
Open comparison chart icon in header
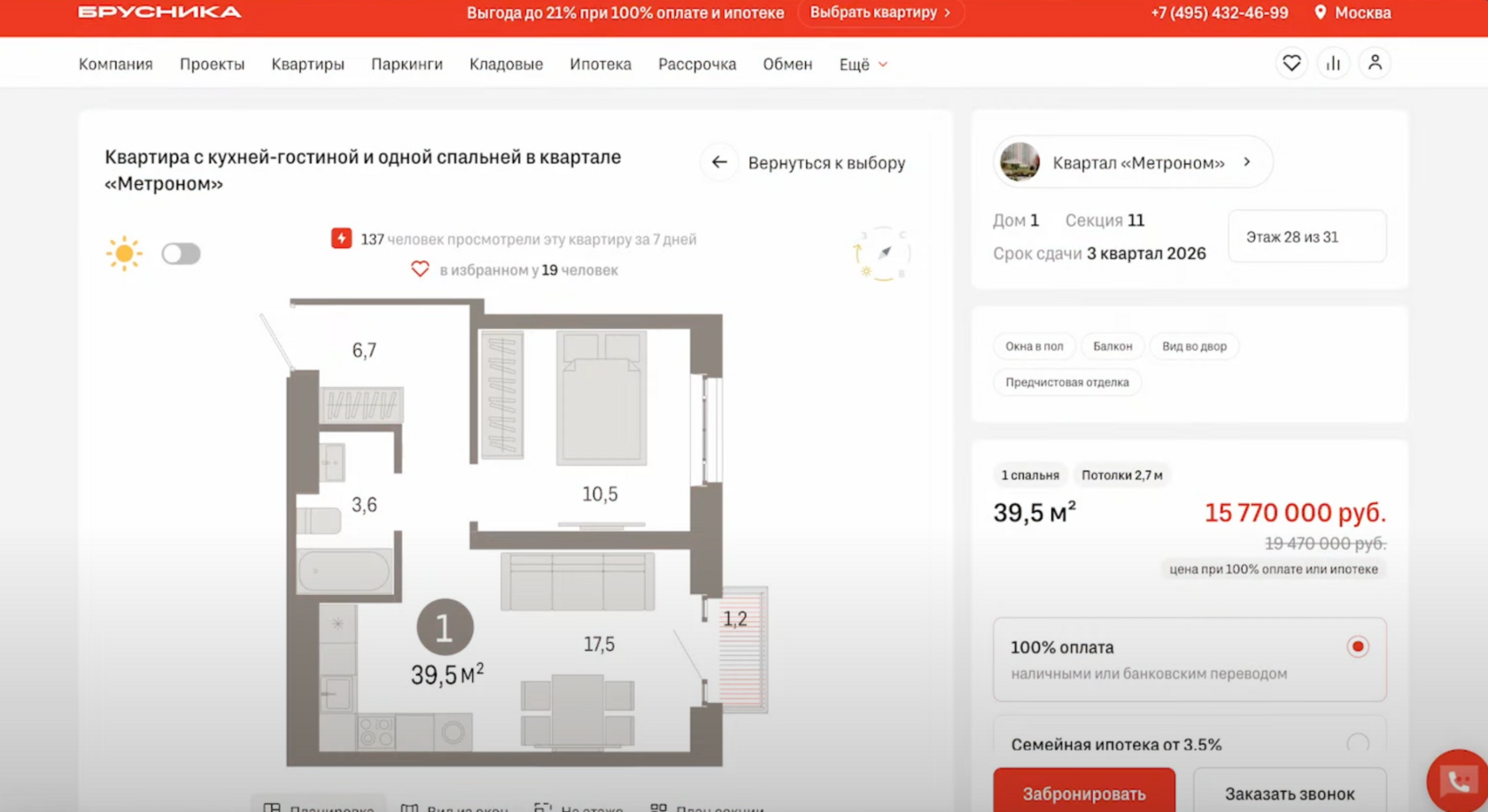(1333, 63)
